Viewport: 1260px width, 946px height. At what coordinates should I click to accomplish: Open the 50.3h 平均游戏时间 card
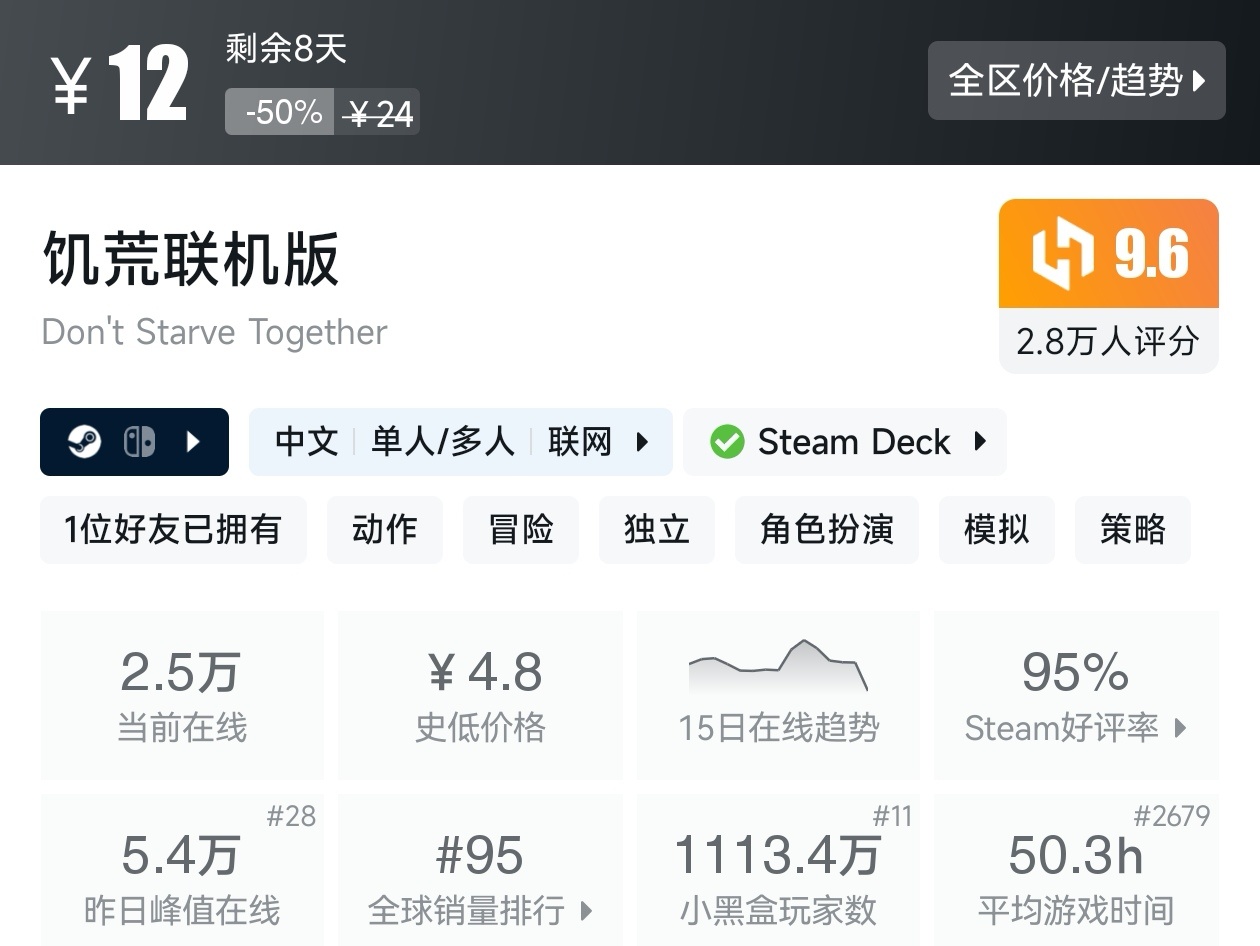(1076, 870)
